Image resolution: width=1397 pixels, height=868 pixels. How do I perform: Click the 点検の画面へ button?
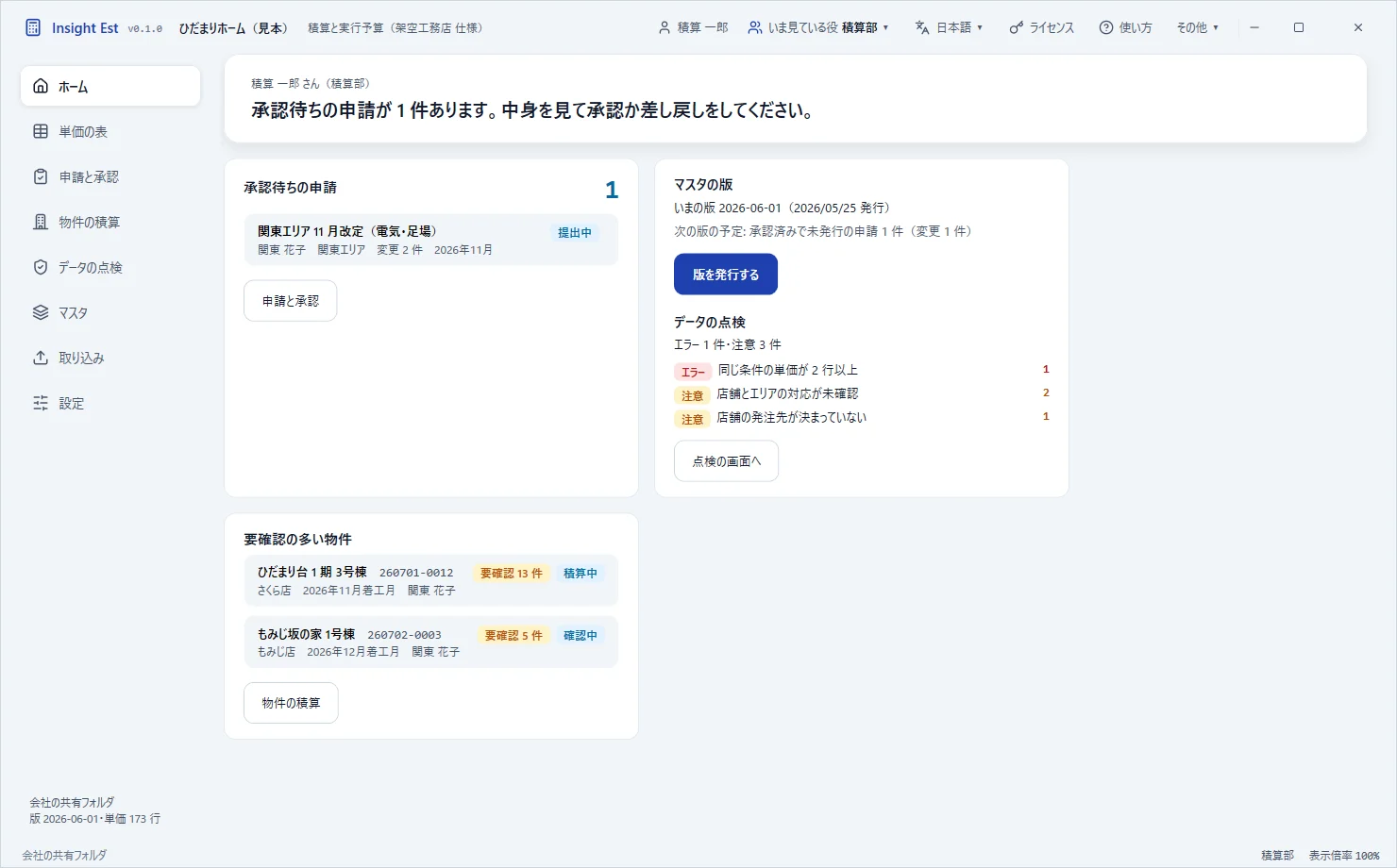[x=726, y=461]
